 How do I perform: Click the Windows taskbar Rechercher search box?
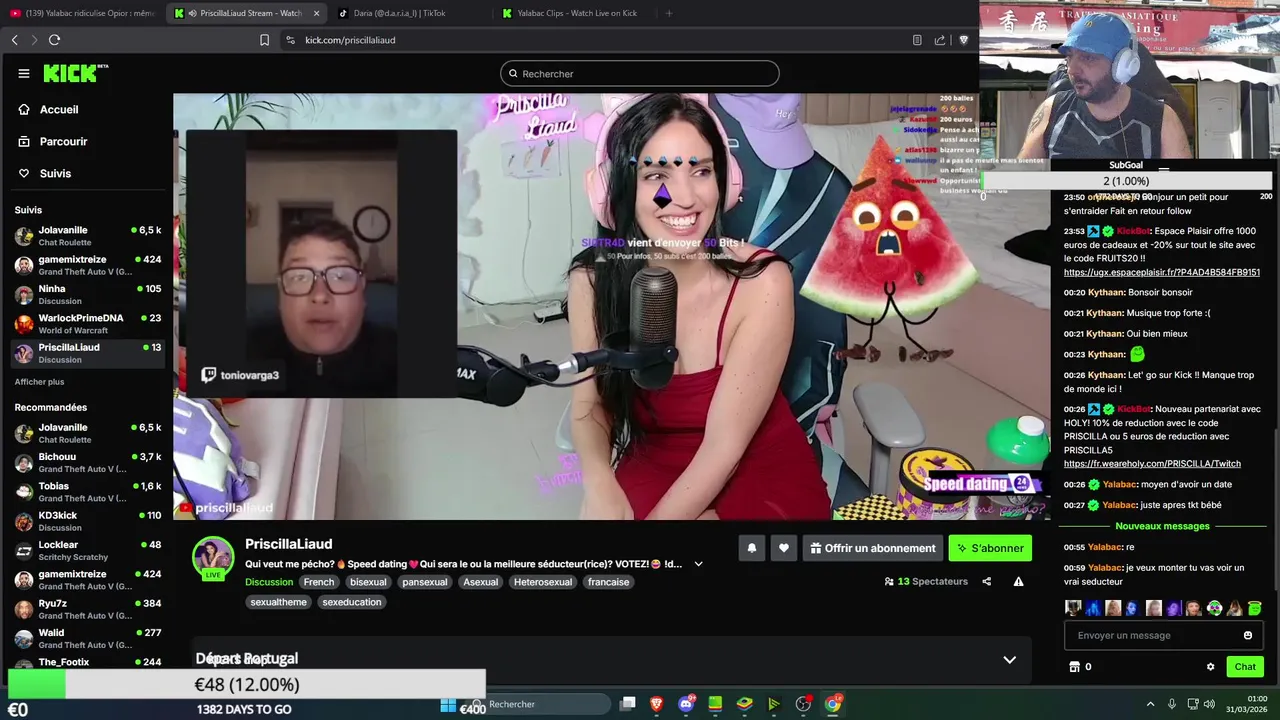(540, 704)
